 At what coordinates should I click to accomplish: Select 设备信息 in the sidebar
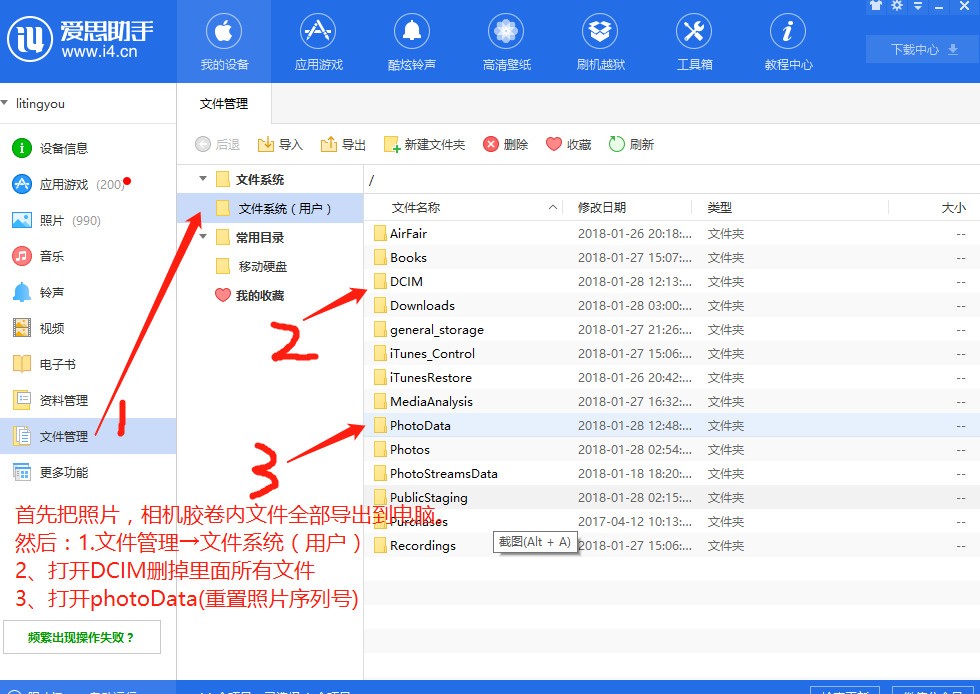[x=88, y=148]
